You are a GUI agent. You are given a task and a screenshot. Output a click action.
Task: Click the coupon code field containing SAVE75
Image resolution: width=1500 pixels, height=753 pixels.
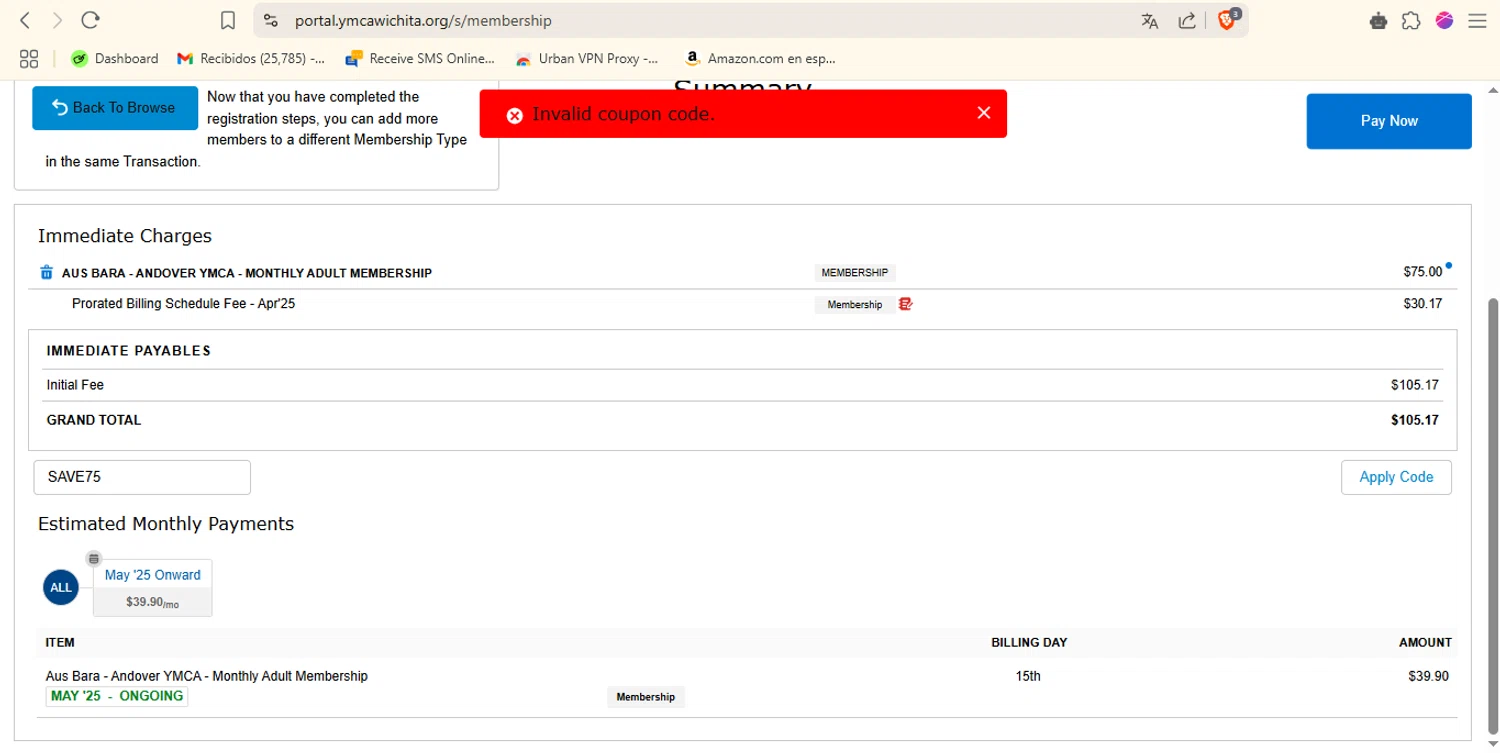pos(142,477)
